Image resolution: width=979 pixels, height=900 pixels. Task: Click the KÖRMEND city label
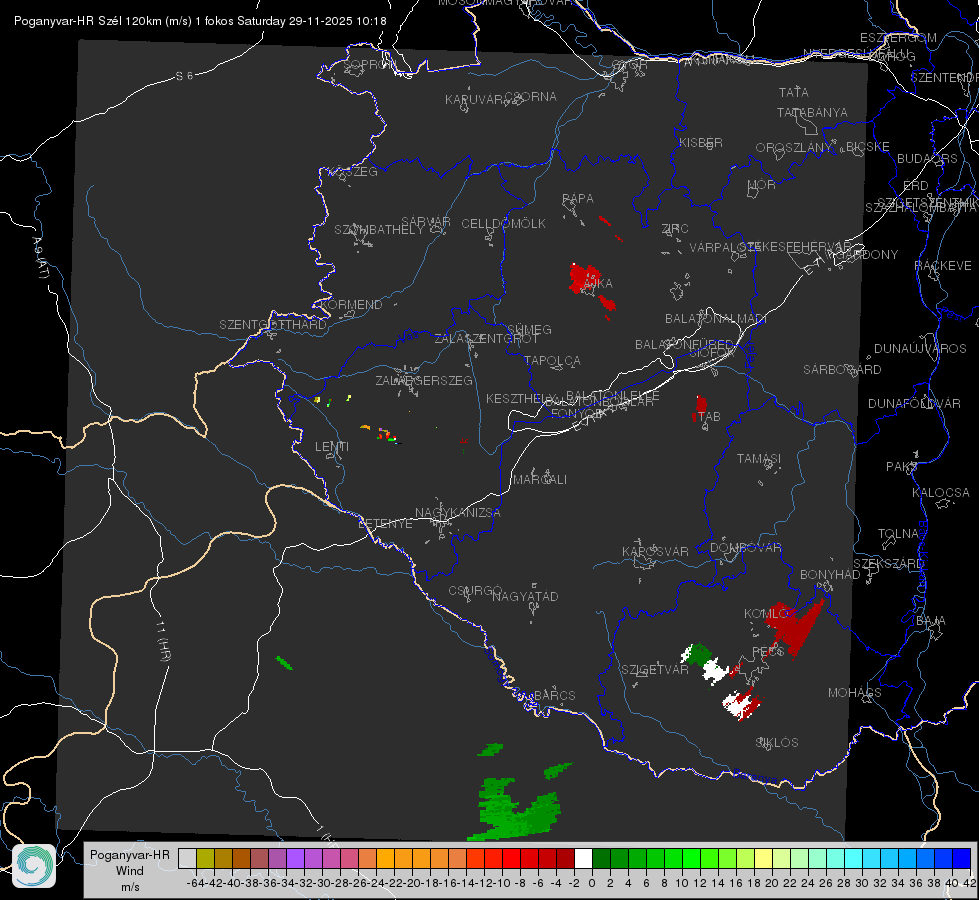click(x=351, y=305)
